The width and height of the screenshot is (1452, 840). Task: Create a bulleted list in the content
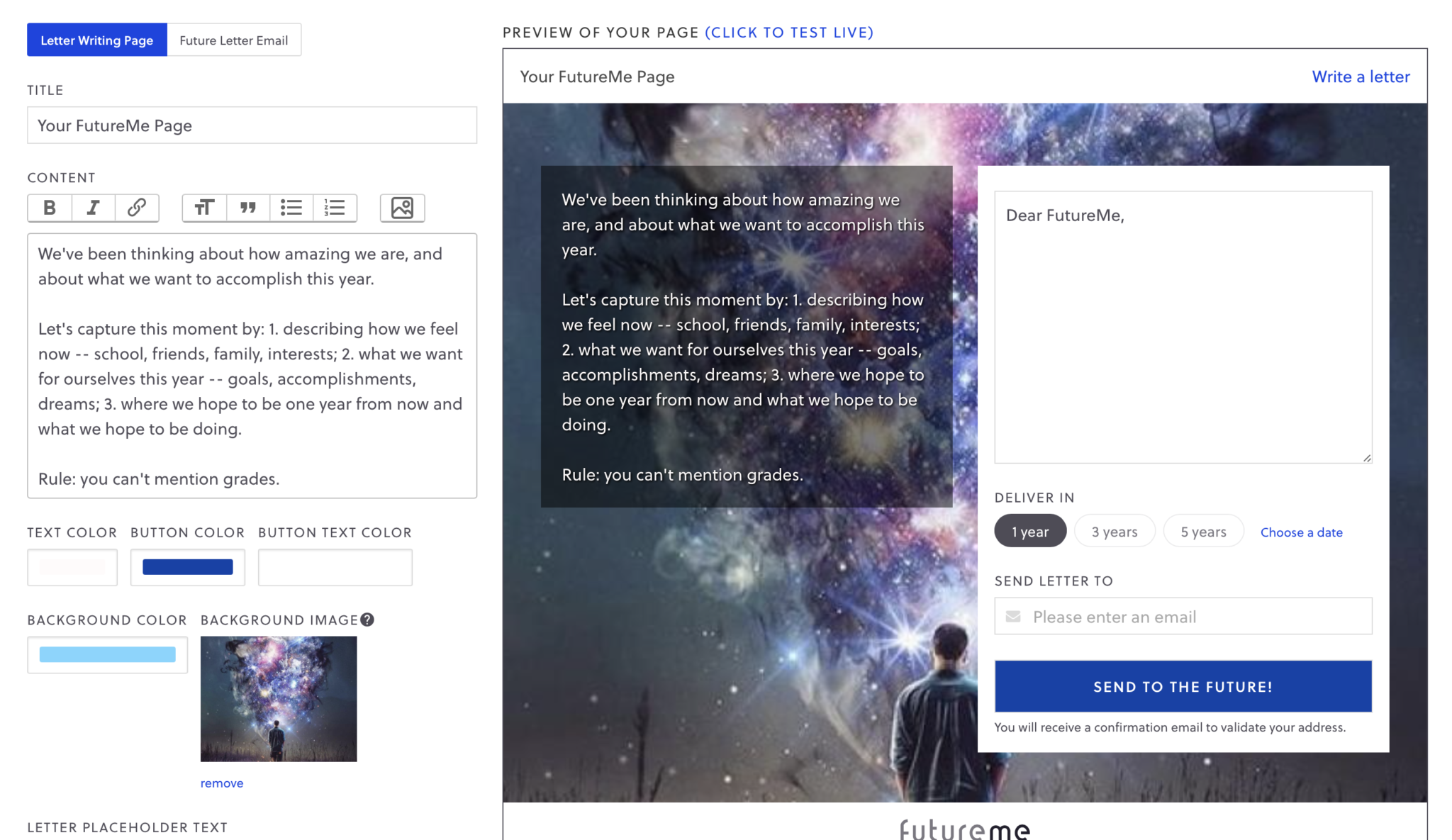291,208
